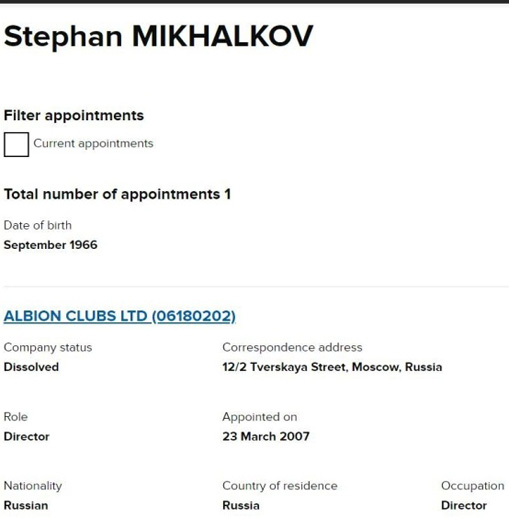The width and height of the screenshot is (509, 518).
Task: Select the September 1966 birth date value
Action: coord(50,245)
